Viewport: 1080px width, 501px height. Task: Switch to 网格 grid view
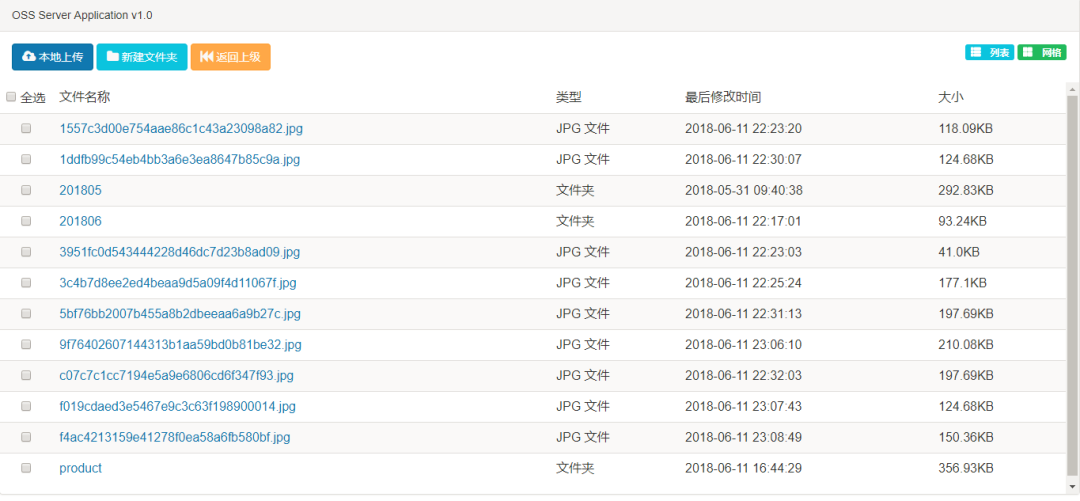click(1041, 52)
